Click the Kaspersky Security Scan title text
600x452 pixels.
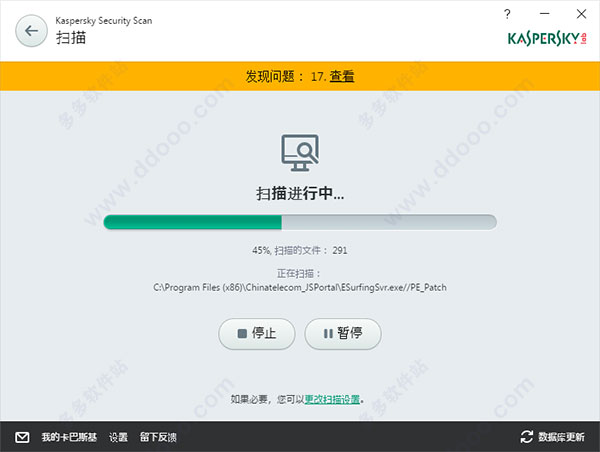click(x=104, y=21)
